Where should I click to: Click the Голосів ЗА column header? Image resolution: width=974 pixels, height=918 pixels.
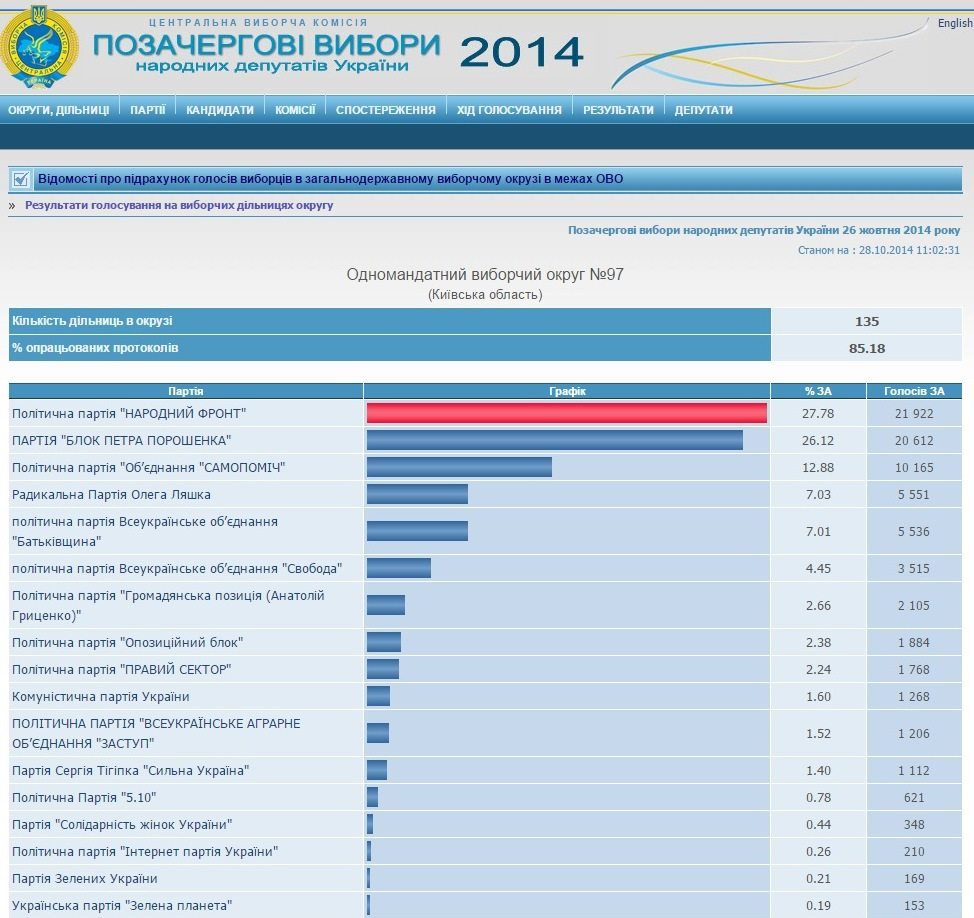coord(914,391)
